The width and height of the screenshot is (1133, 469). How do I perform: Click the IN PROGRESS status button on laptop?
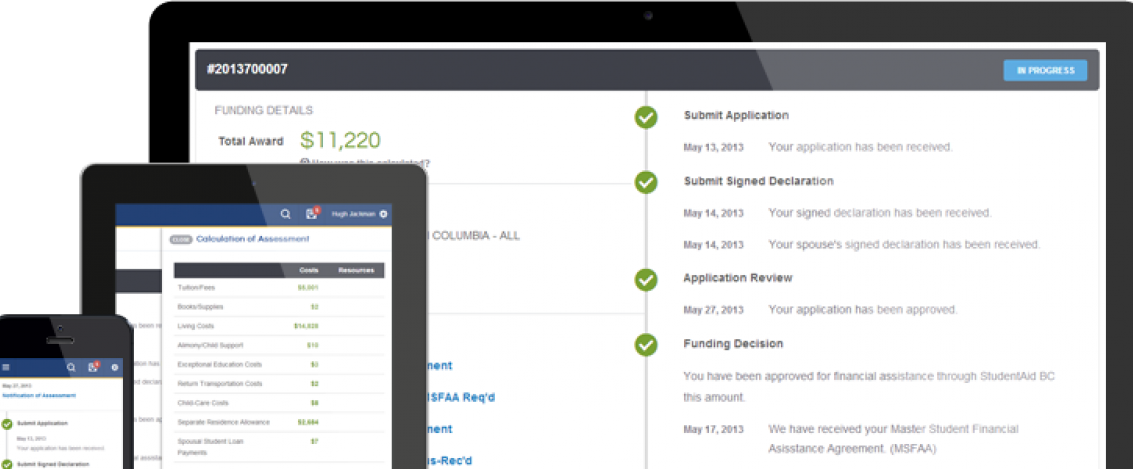point(1045,70)
